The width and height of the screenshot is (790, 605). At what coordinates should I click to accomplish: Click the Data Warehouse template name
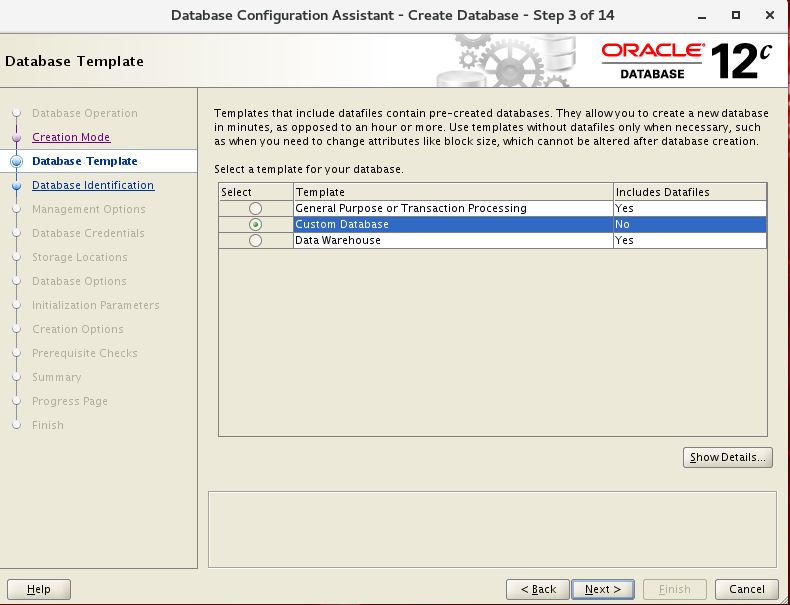338,240
